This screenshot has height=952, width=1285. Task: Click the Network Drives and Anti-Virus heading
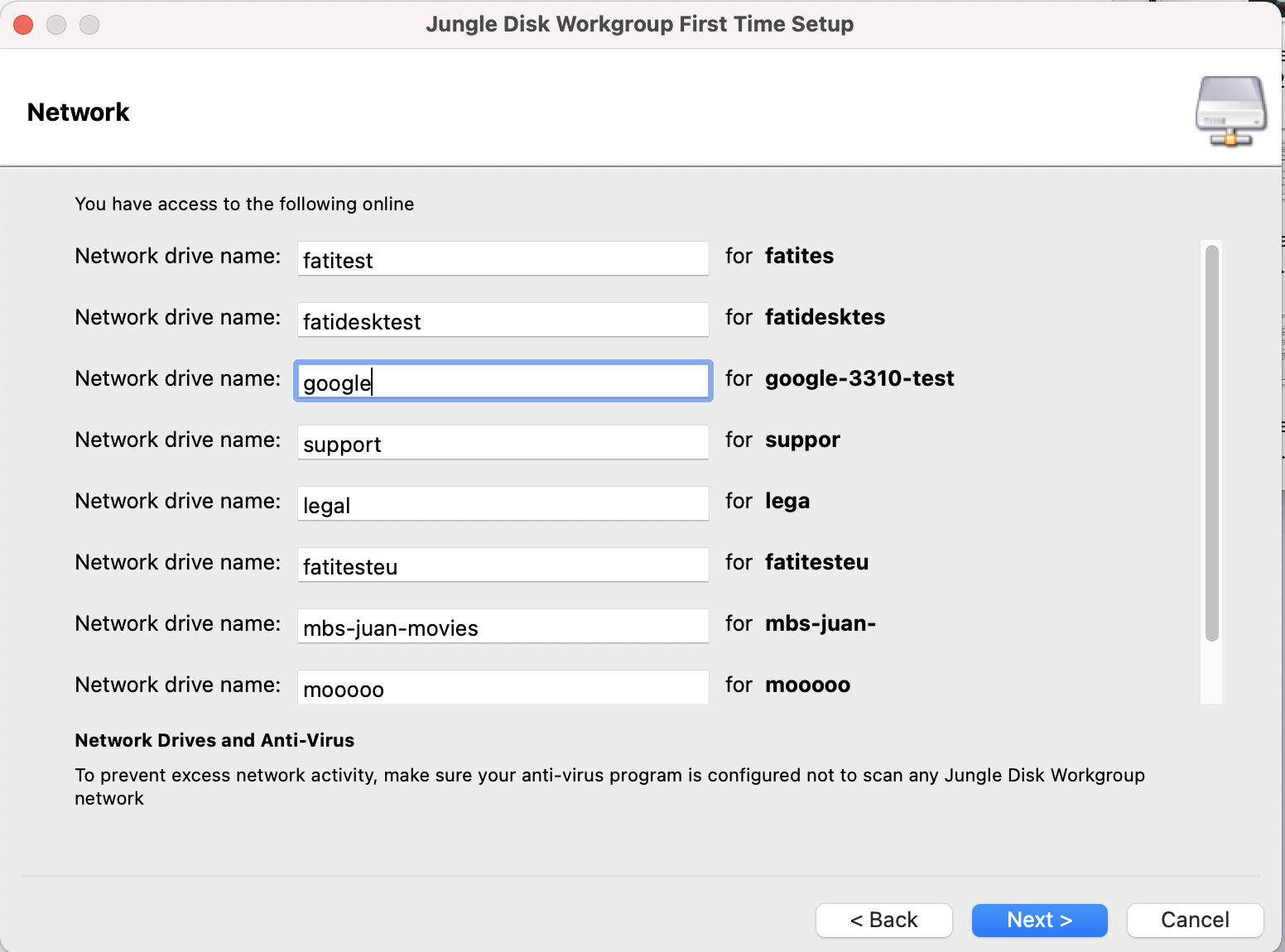pyautogui.click(x=214, y=740)
